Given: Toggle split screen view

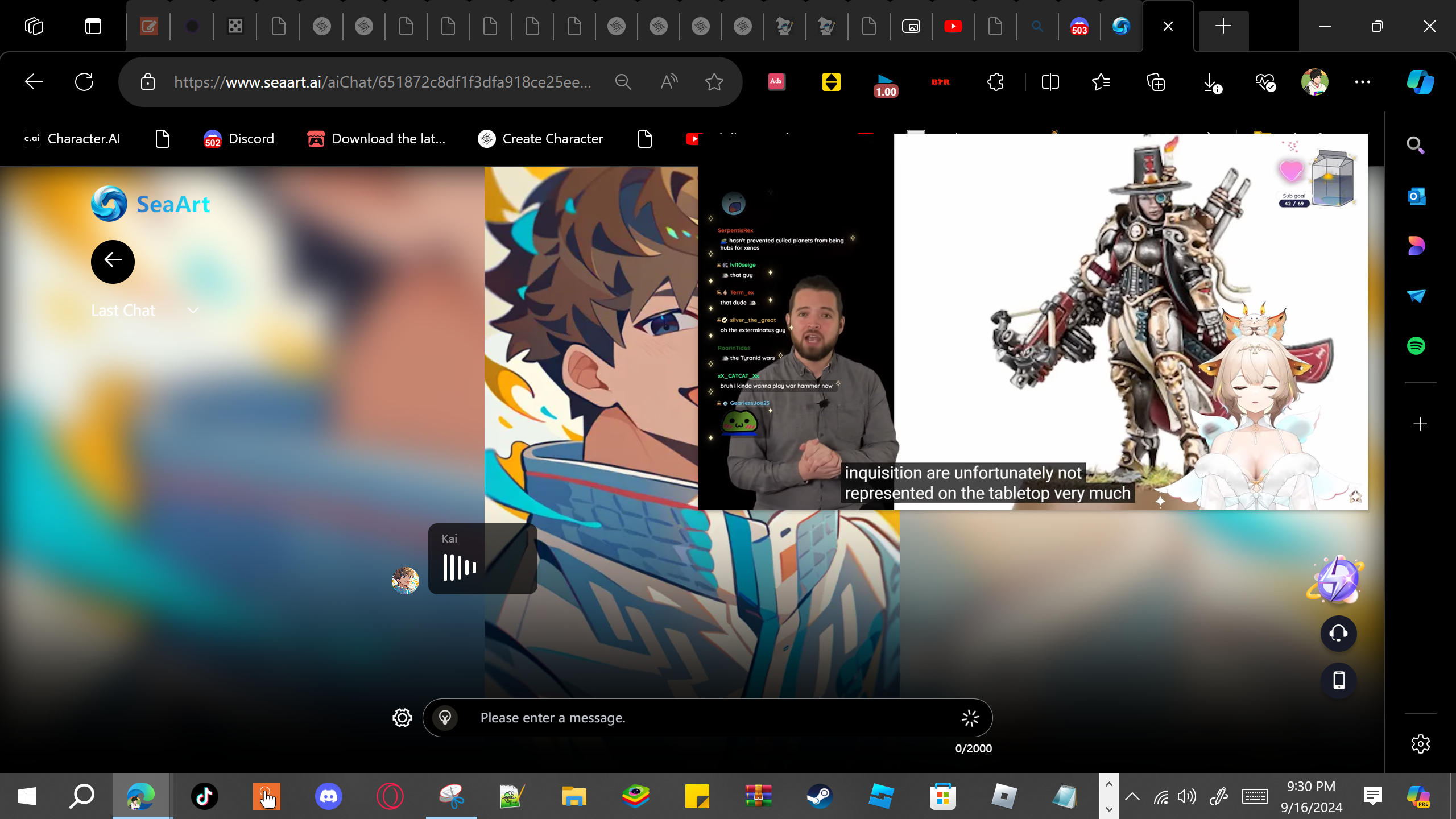Looking at the screenshot, I should coord(1050,82).
